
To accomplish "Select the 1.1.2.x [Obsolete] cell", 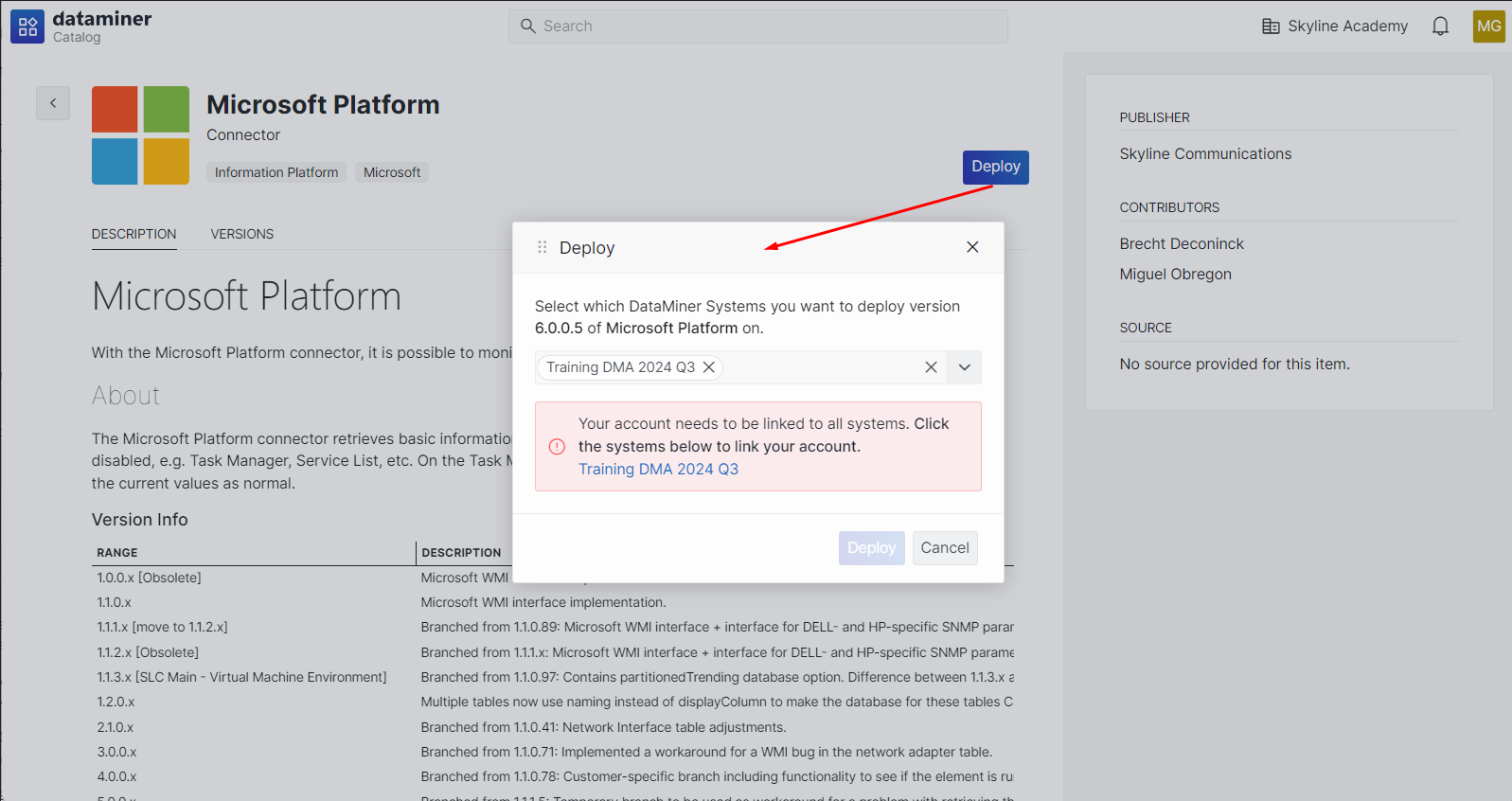I will (148, 652).
